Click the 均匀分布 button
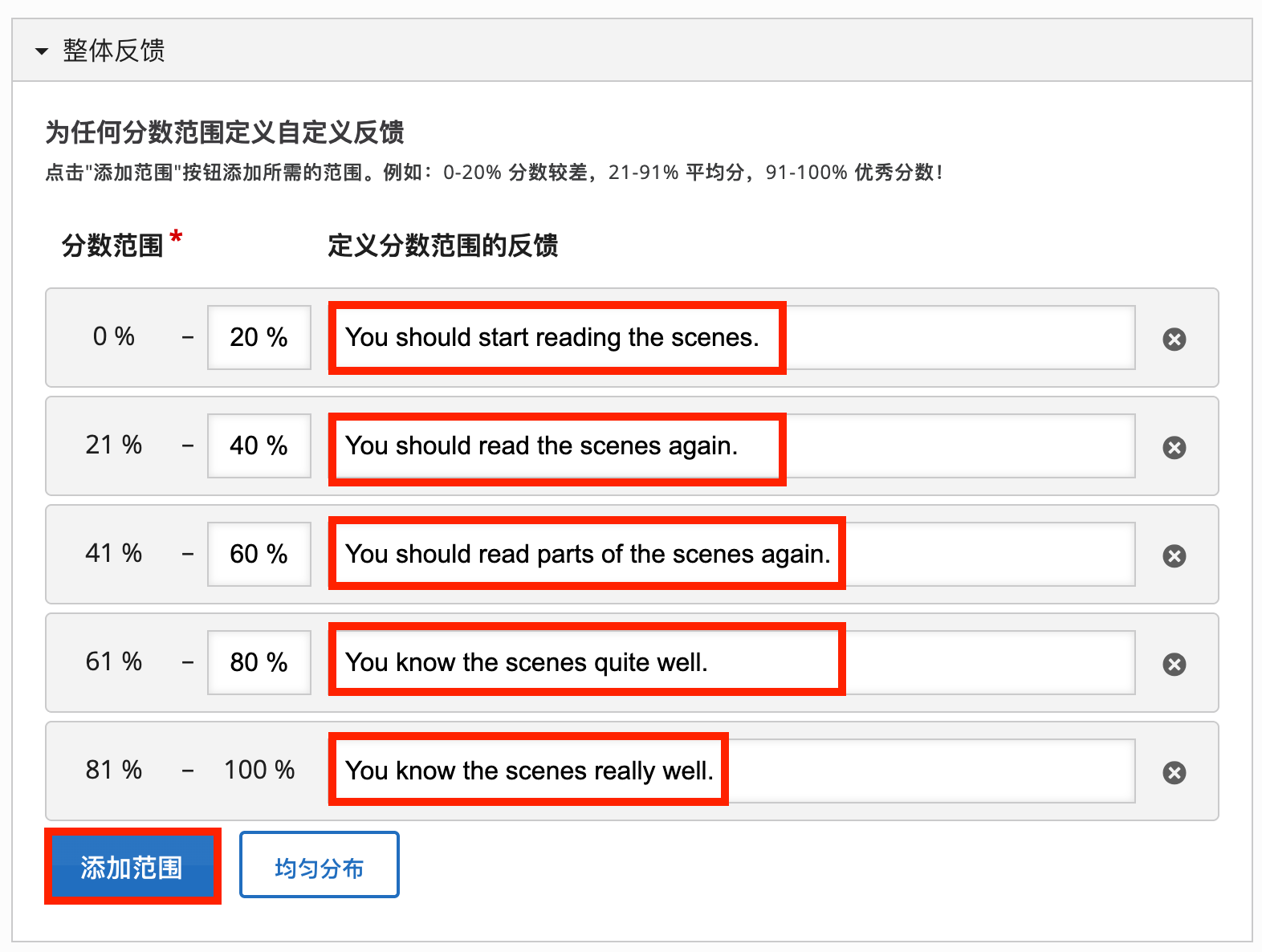 (319, 865)
